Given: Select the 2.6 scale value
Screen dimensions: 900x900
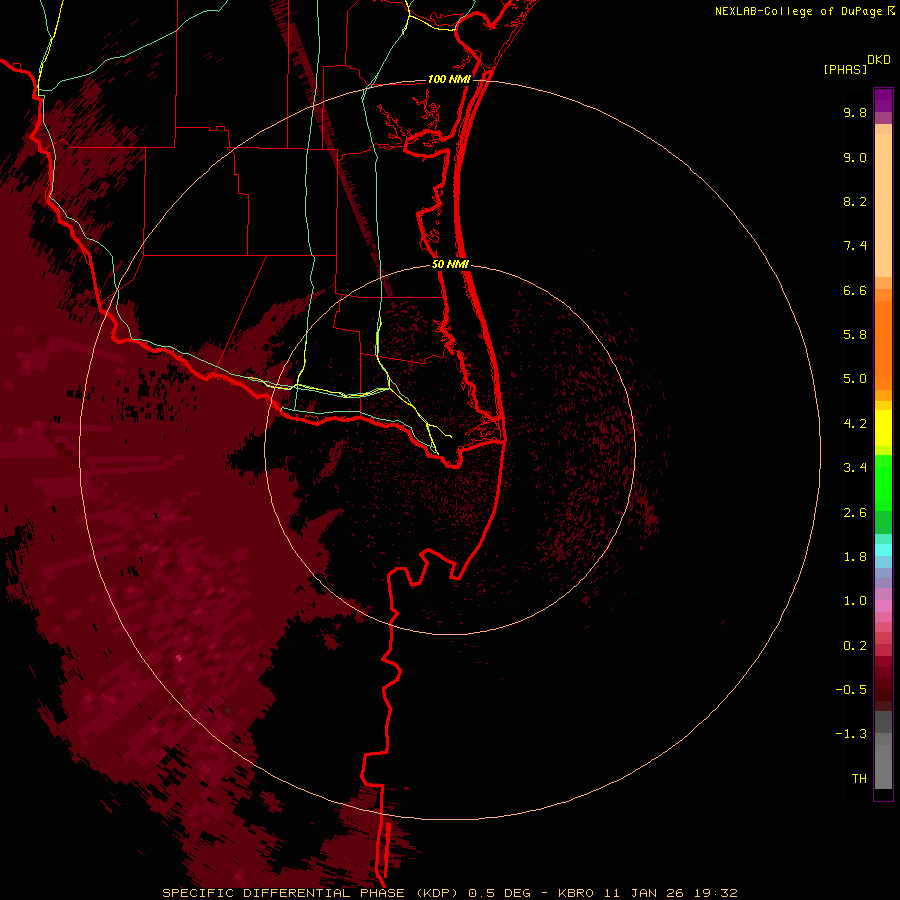Looking at the screenshot, I should click(x=855, y=513).
